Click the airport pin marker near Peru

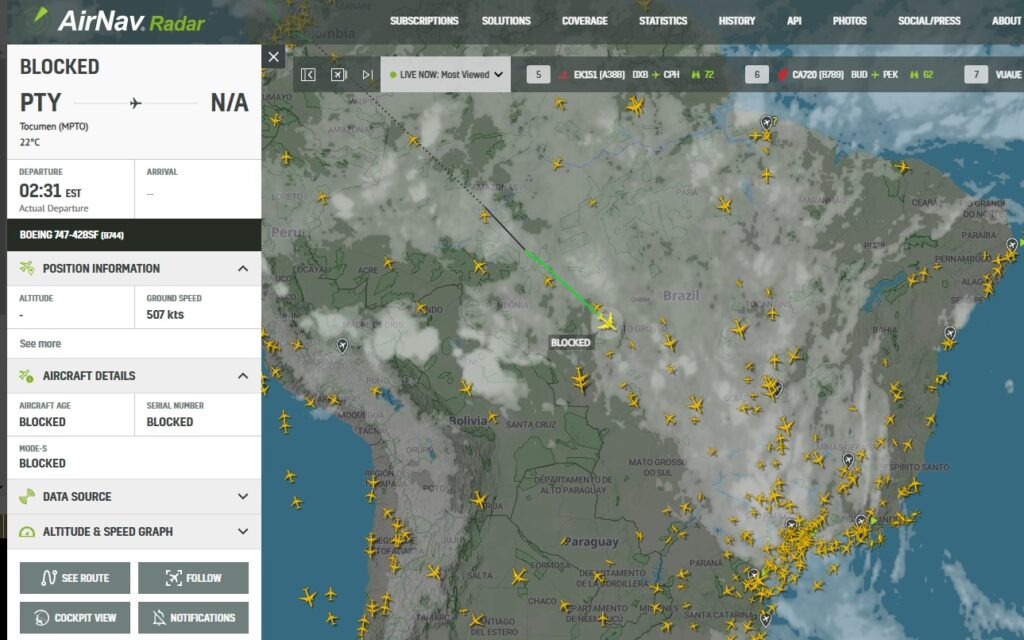(x=342, y=345)
